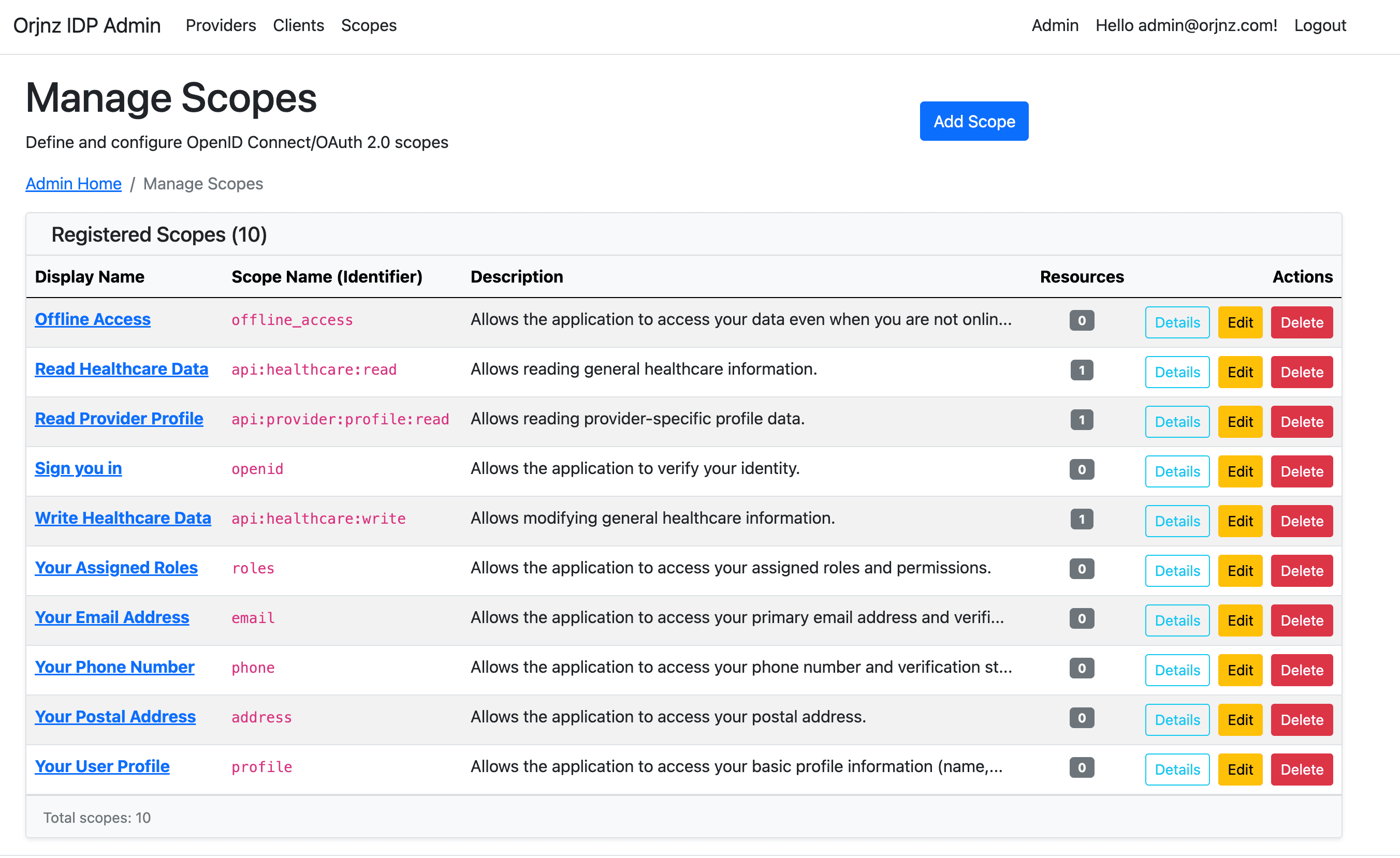Delete the profile scope
Screen dimensions: 1400x858
[x=1302, y=770]
